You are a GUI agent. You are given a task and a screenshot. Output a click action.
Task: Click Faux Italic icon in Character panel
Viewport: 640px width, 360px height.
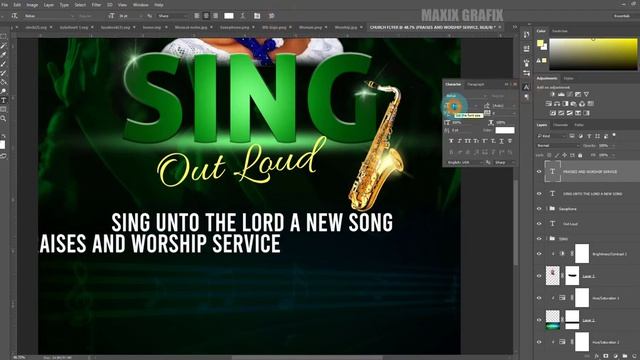click(x=459, y=141)
